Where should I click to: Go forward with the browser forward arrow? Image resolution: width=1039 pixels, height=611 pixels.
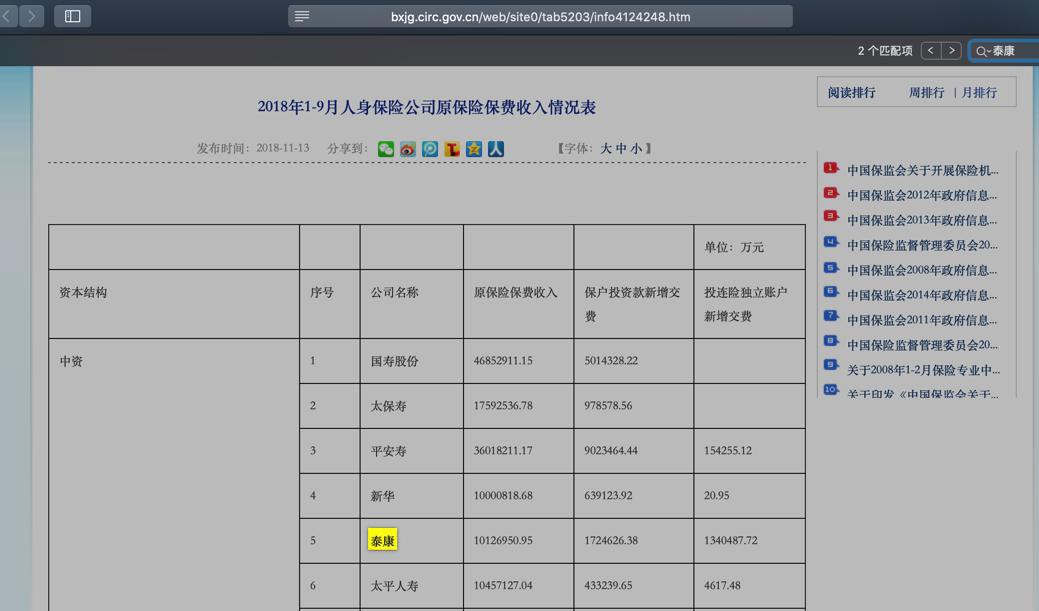click(31, 16)
